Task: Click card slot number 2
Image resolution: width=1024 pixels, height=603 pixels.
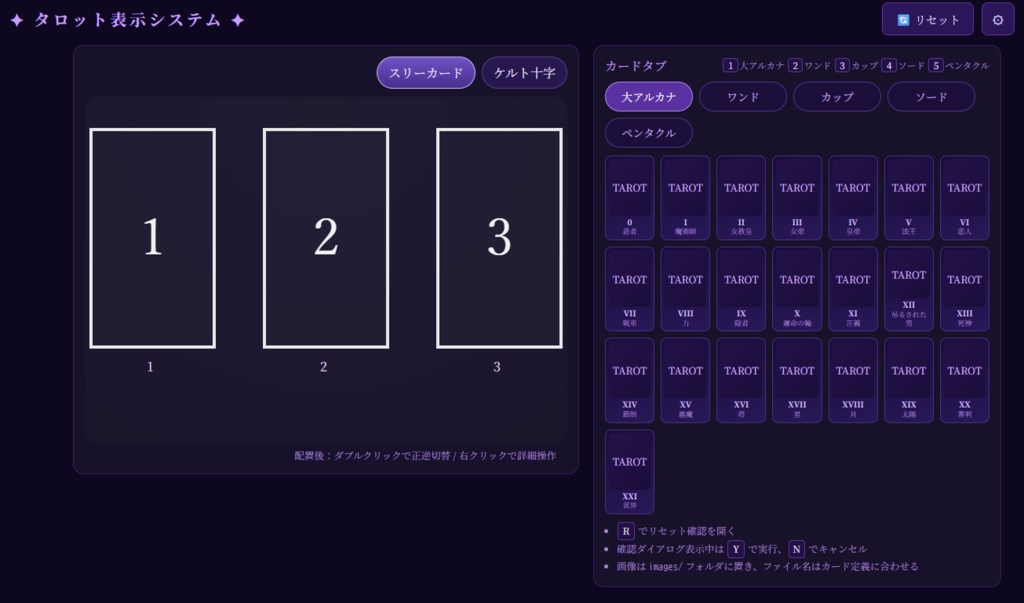Action: point(324,237)
